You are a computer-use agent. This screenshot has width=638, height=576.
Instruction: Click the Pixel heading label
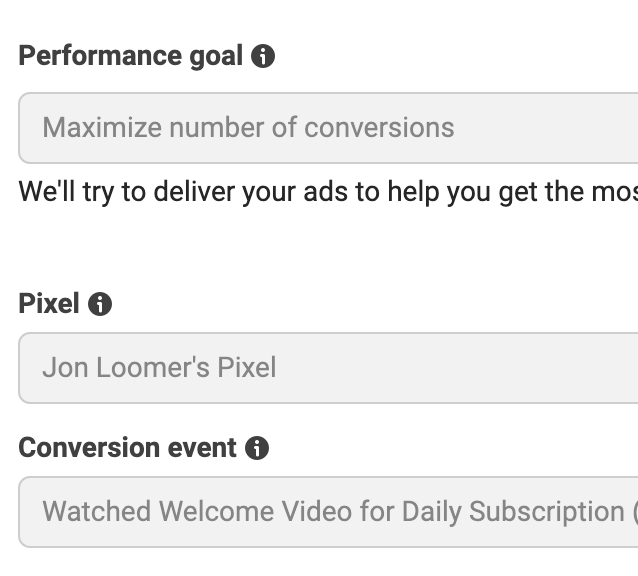(49, 304)
